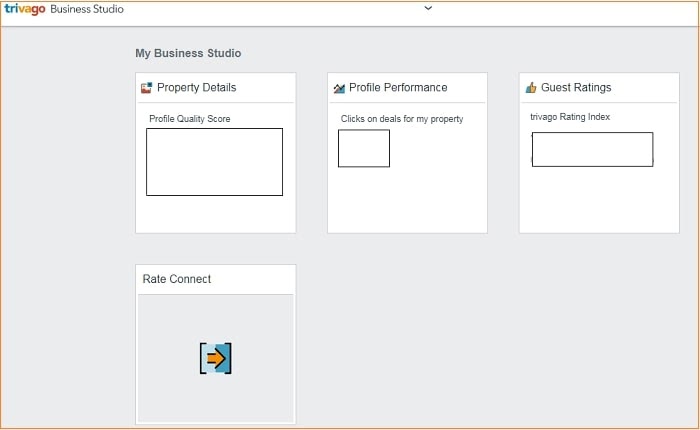
Task: Click the Profile Quality Score label
Action: [190, 119]
